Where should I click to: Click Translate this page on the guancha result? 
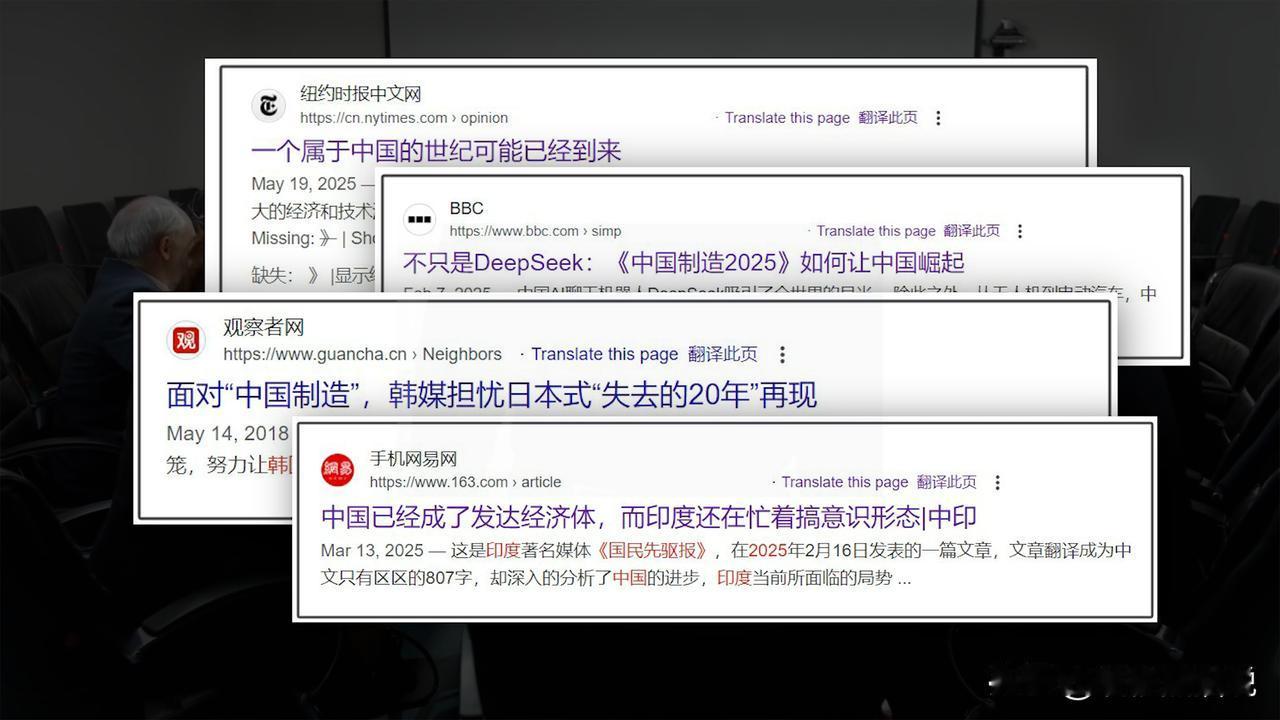tap(604, 354)
